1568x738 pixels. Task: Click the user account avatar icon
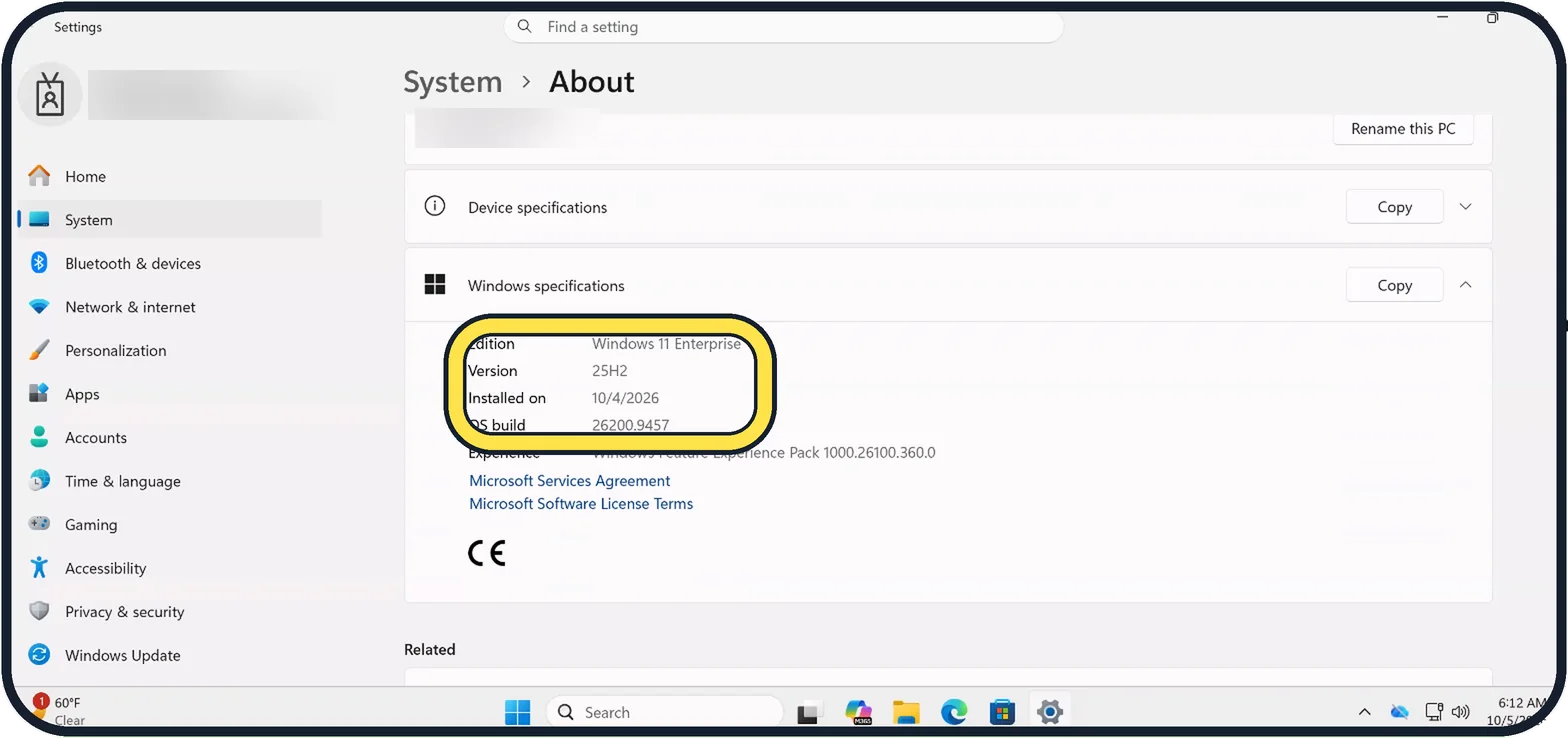[50, 94]
